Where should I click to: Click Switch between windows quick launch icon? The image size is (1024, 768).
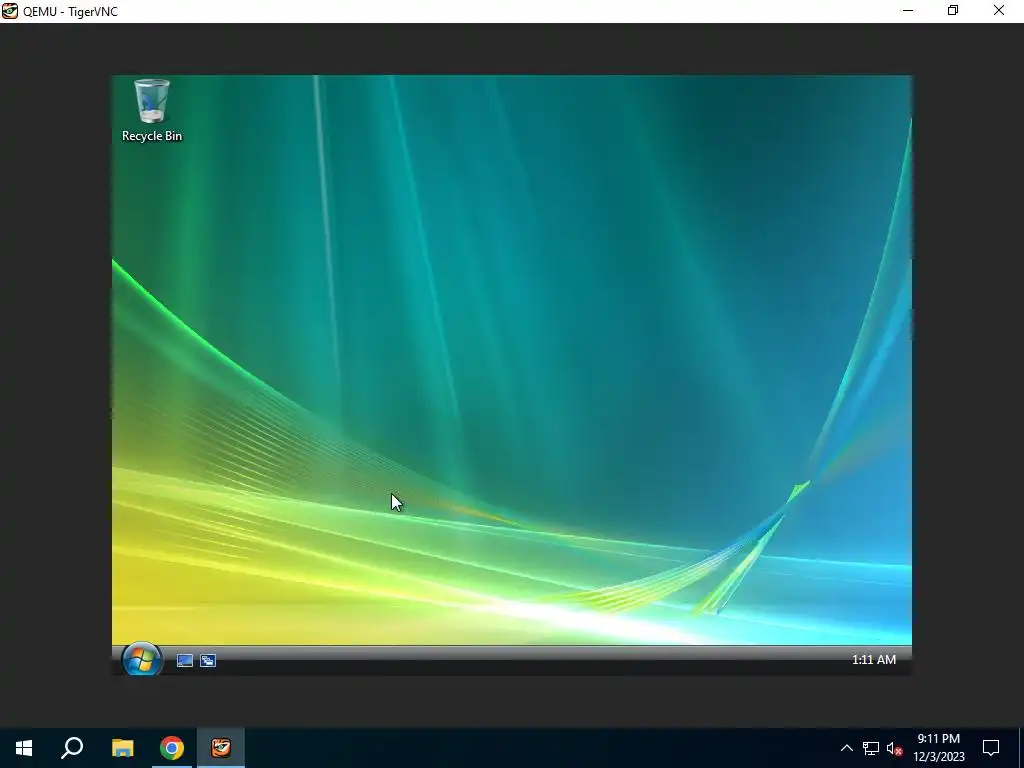[x=208, y=660]
